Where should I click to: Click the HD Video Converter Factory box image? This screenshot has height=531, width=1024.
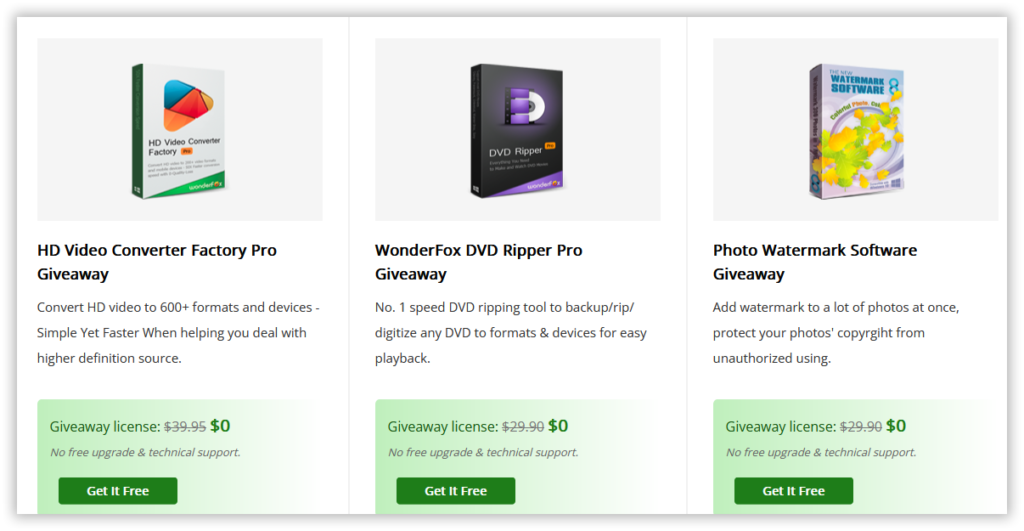[178, 131]
